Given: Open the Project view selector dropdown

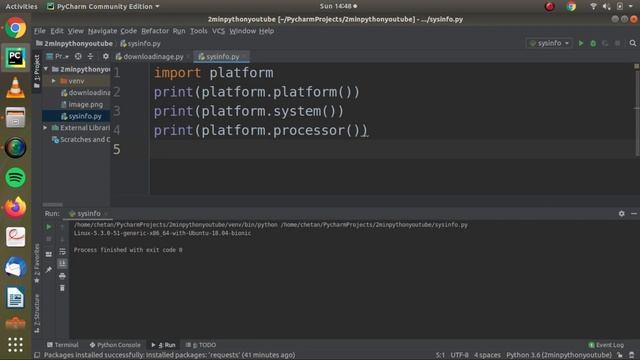Looking at the screenshot, I should coord(58,56).
